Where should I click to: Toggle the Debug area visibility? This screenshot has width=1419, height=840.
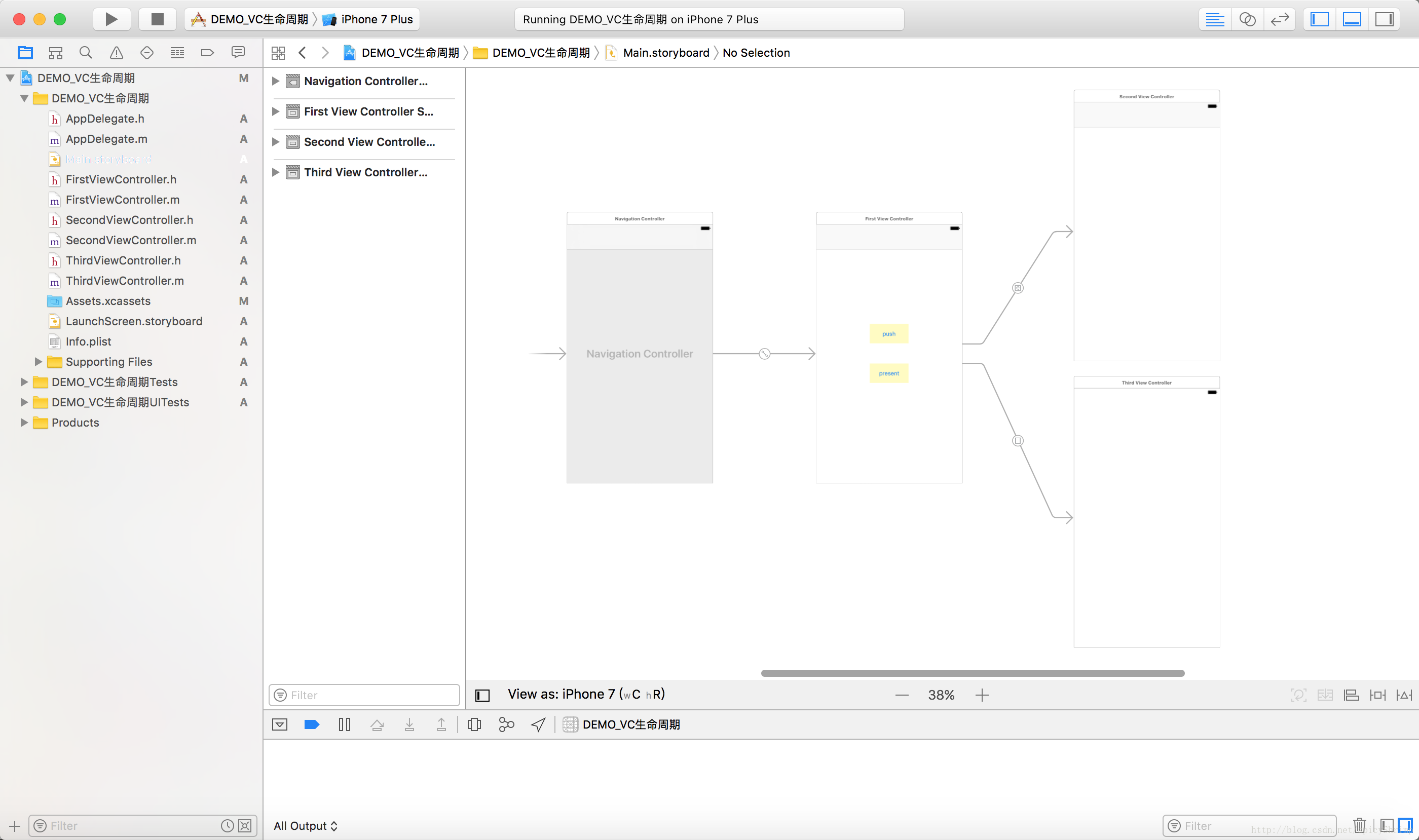pyautogui.click(x=1352, y=19)
